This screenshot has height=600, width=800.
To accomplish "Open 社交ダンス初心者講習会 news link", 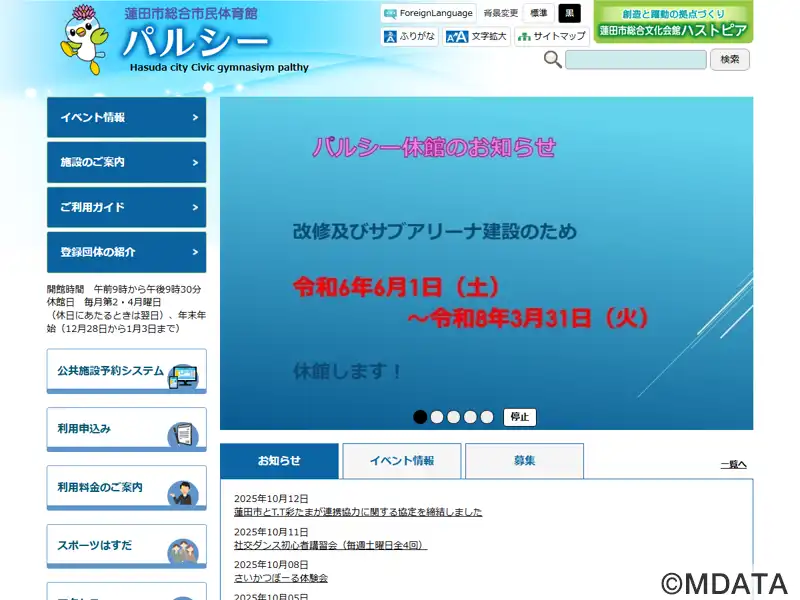I will tap(330, 545).
